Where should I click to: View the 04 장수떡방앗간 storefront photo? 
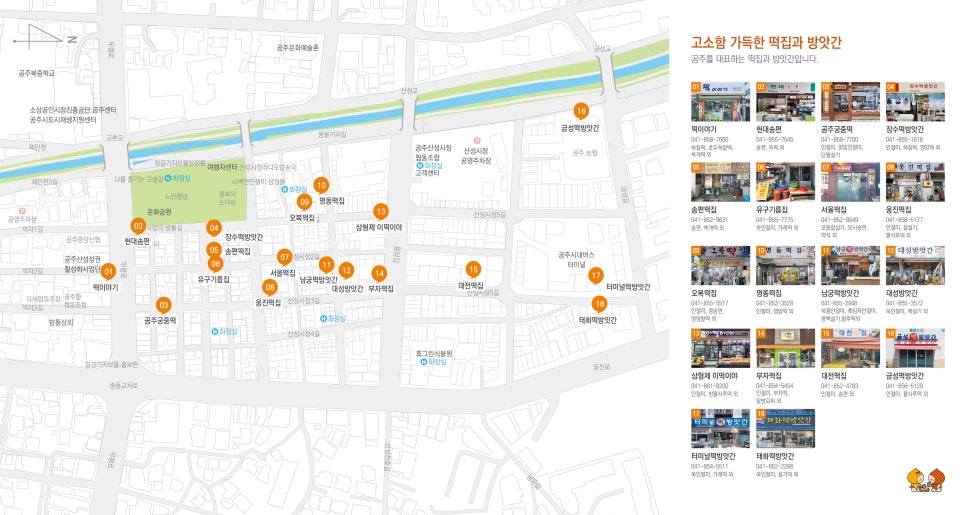pos(915,102)
